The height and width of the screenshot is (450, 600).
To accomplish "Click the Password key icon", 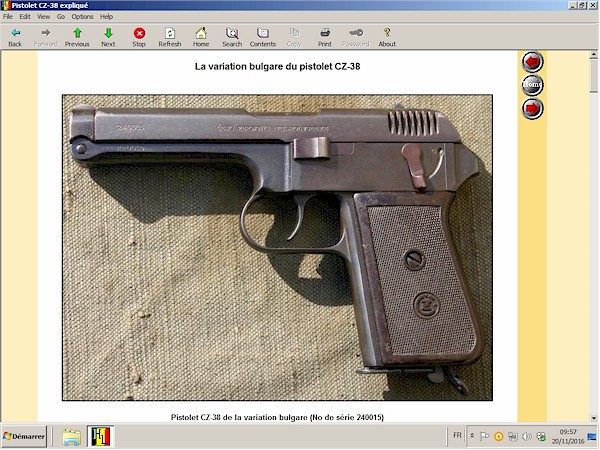I will [x=356, y=33].
